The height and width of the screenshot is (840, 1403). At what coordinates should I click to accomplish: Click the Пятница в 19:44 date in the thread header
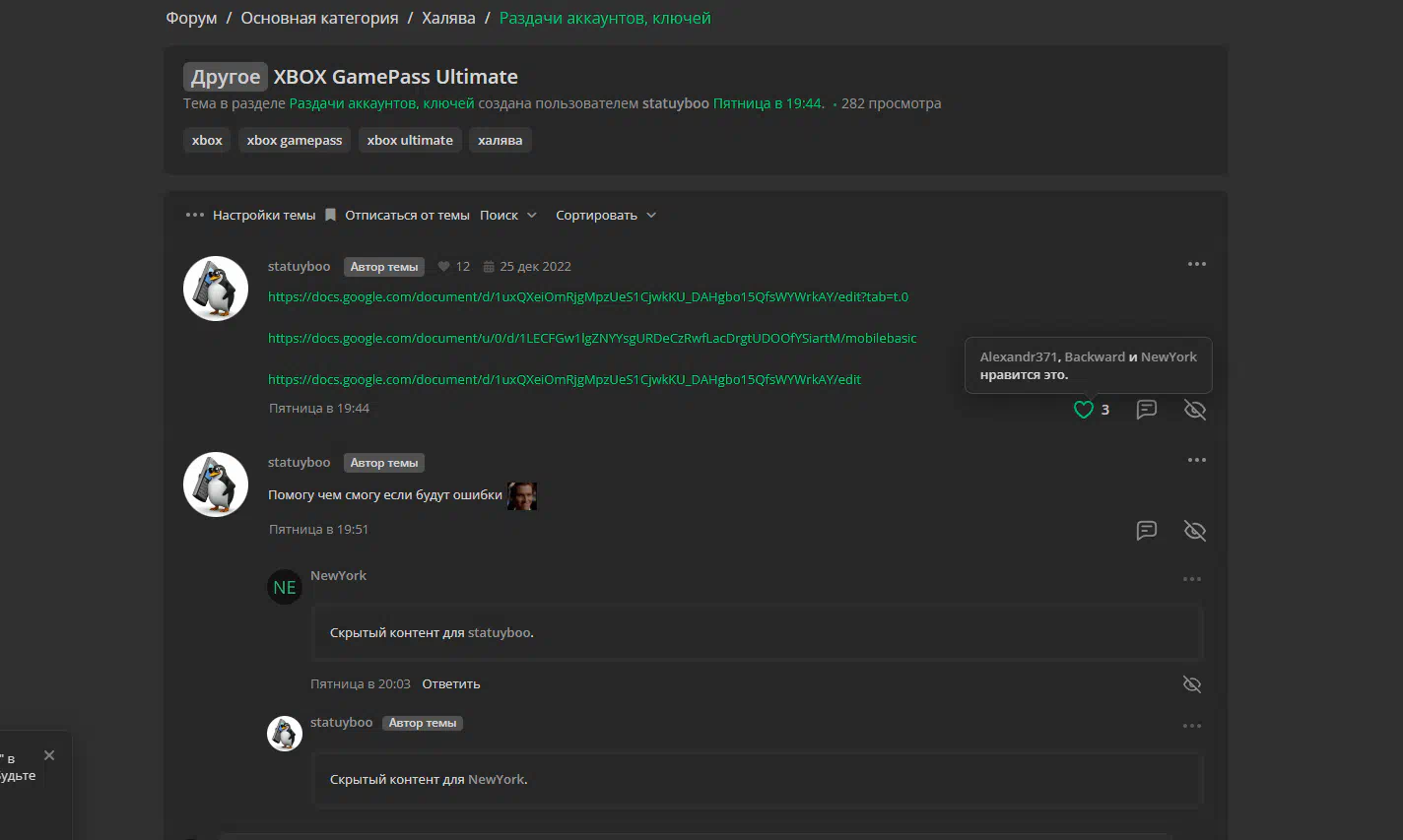coord(768,103)
